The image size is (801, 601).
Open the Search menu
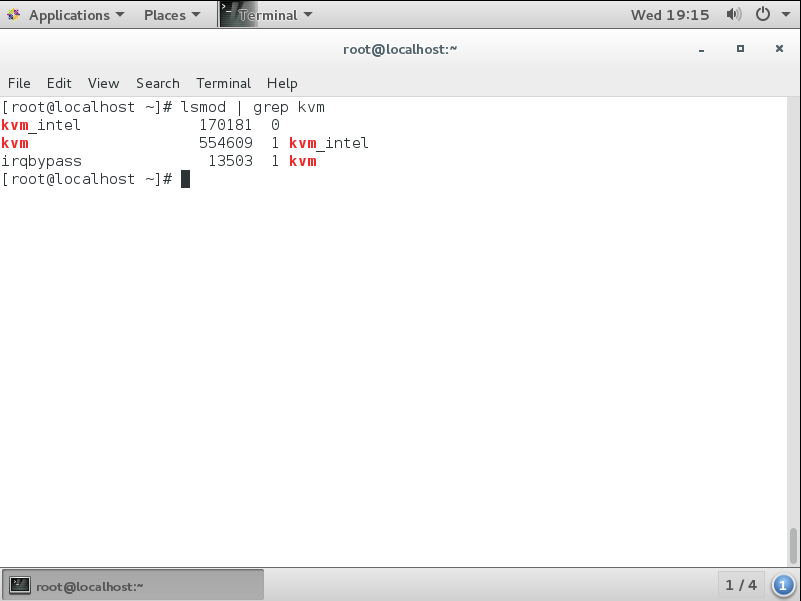158,83
